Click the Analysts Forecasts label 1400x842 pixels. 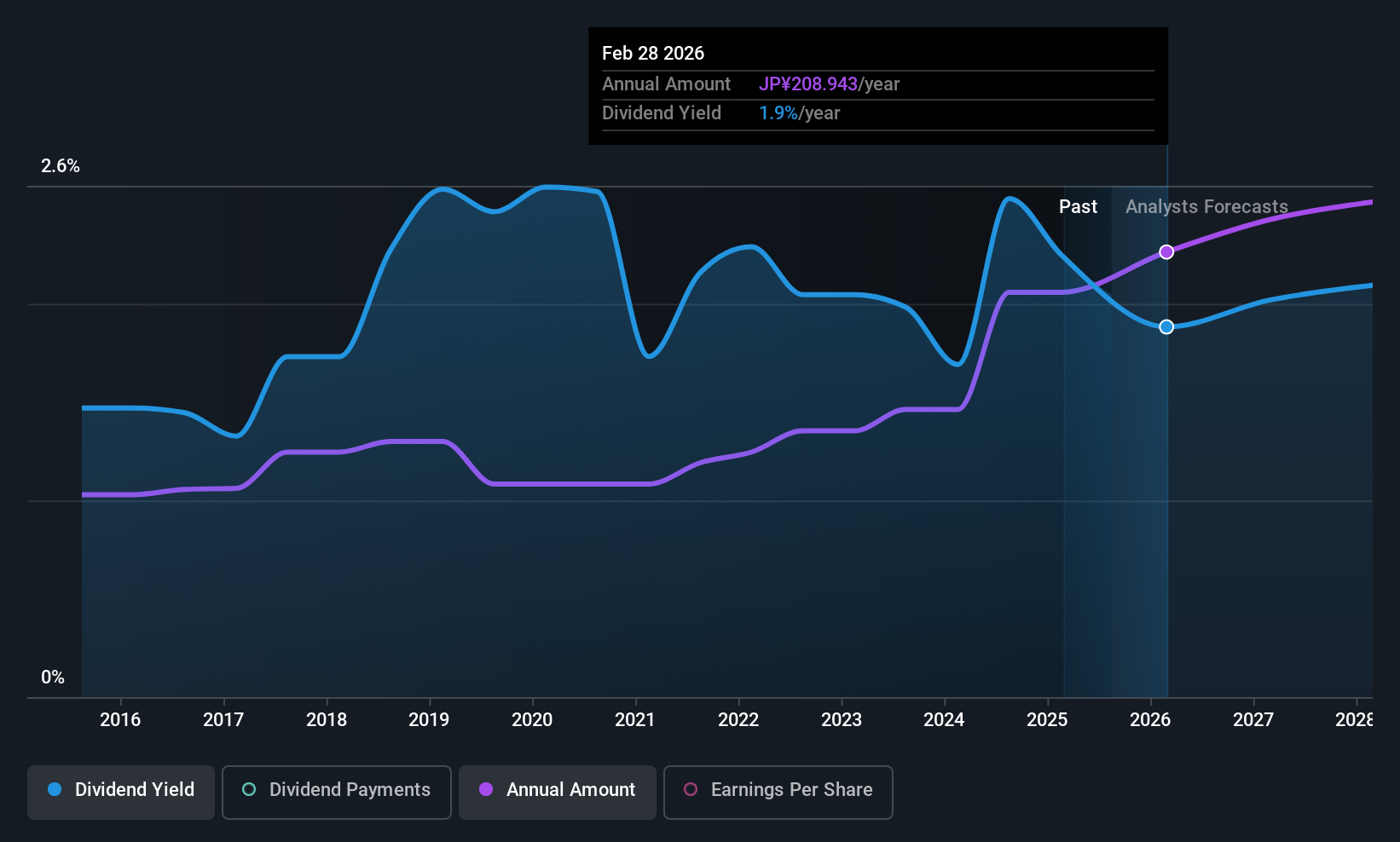pos(1206,207)
